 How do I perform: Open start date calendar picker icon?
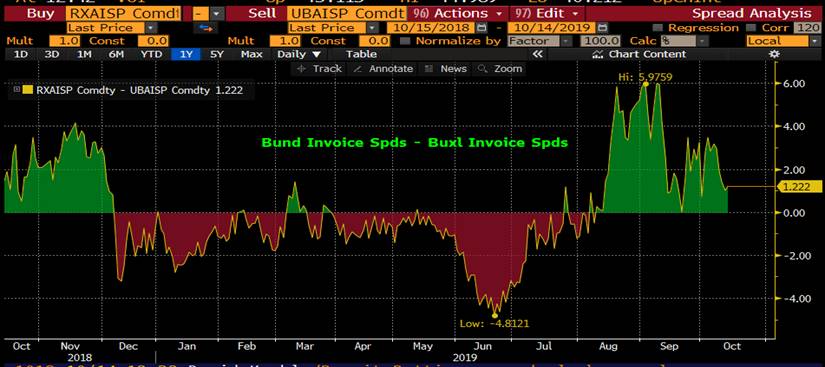[481, 27]
